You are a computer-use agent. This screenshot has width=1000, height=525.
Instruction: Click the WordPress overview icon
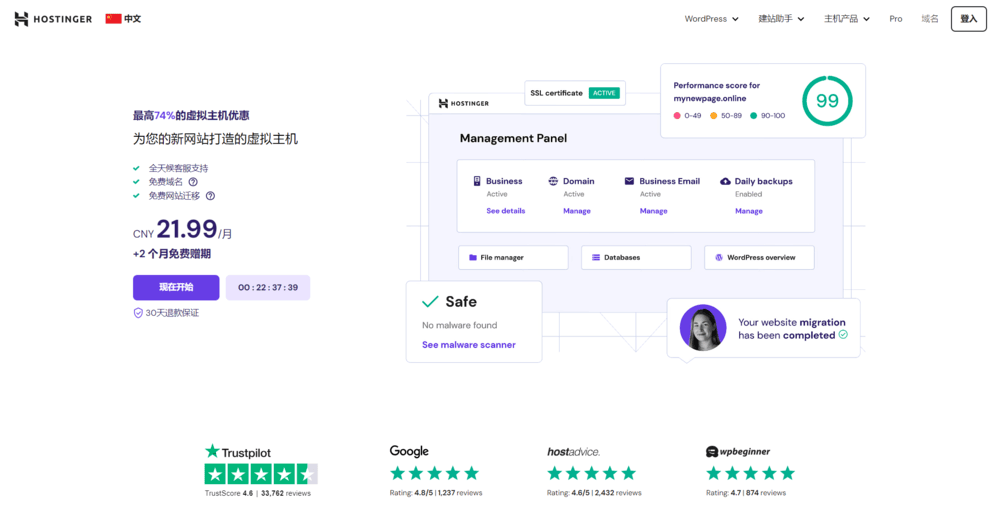pyautogui.click(x=719, y=258)
